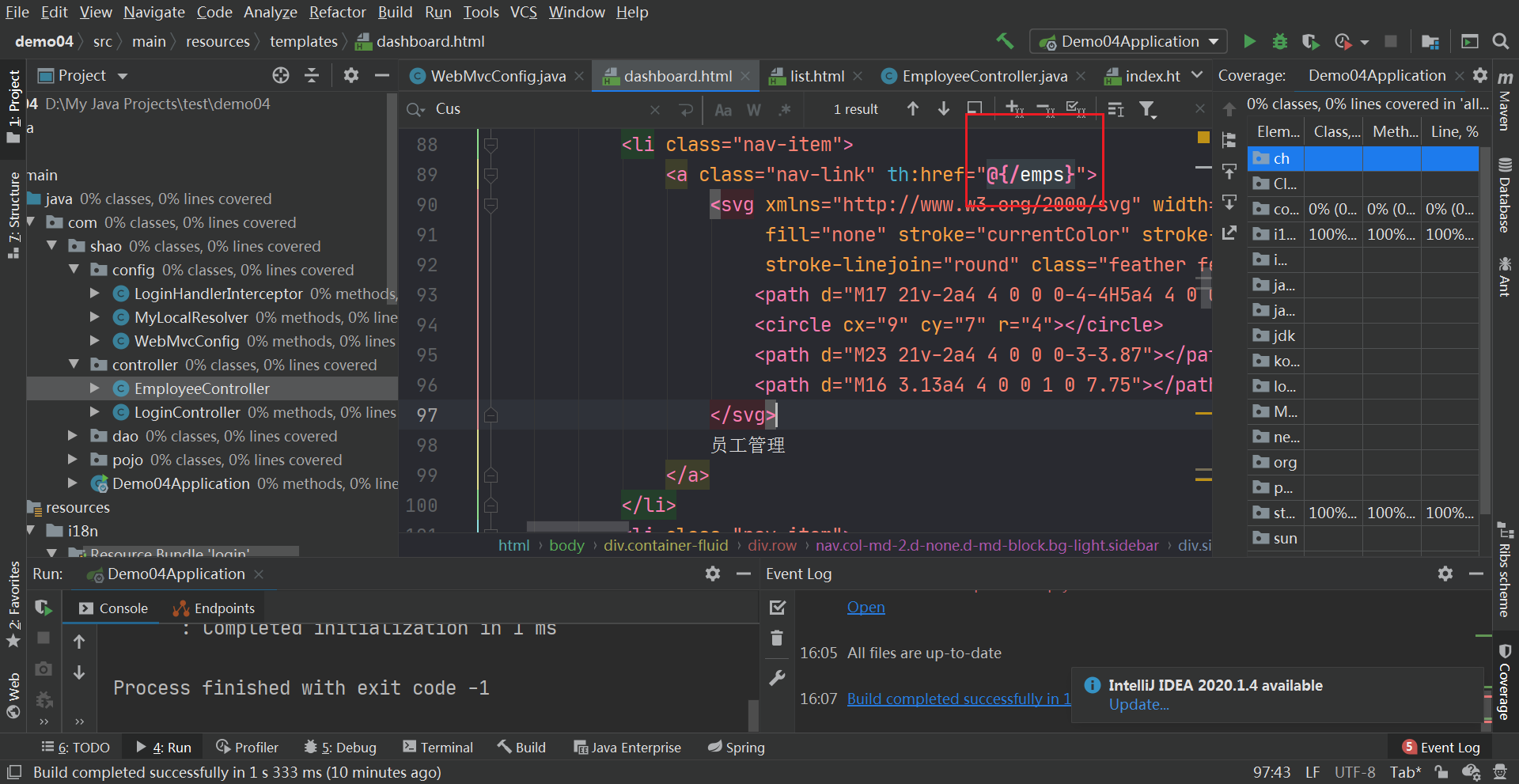Image resolution: width=1519 pixels, height=784 pixels.
Task: Click Update... link in IDEA notification
Action: [1138, 704]
